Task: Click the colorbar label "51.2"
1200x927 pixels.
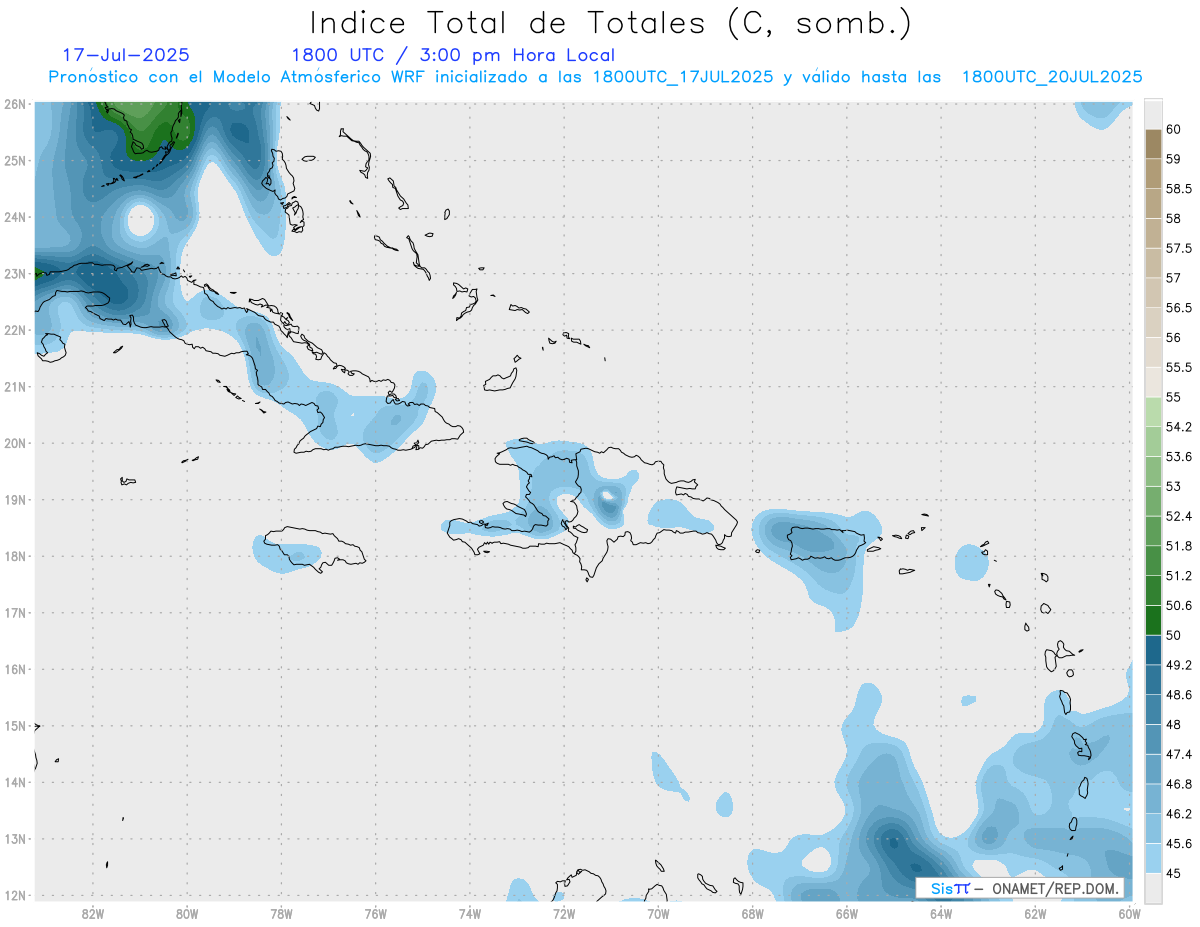Action: 1179,576
